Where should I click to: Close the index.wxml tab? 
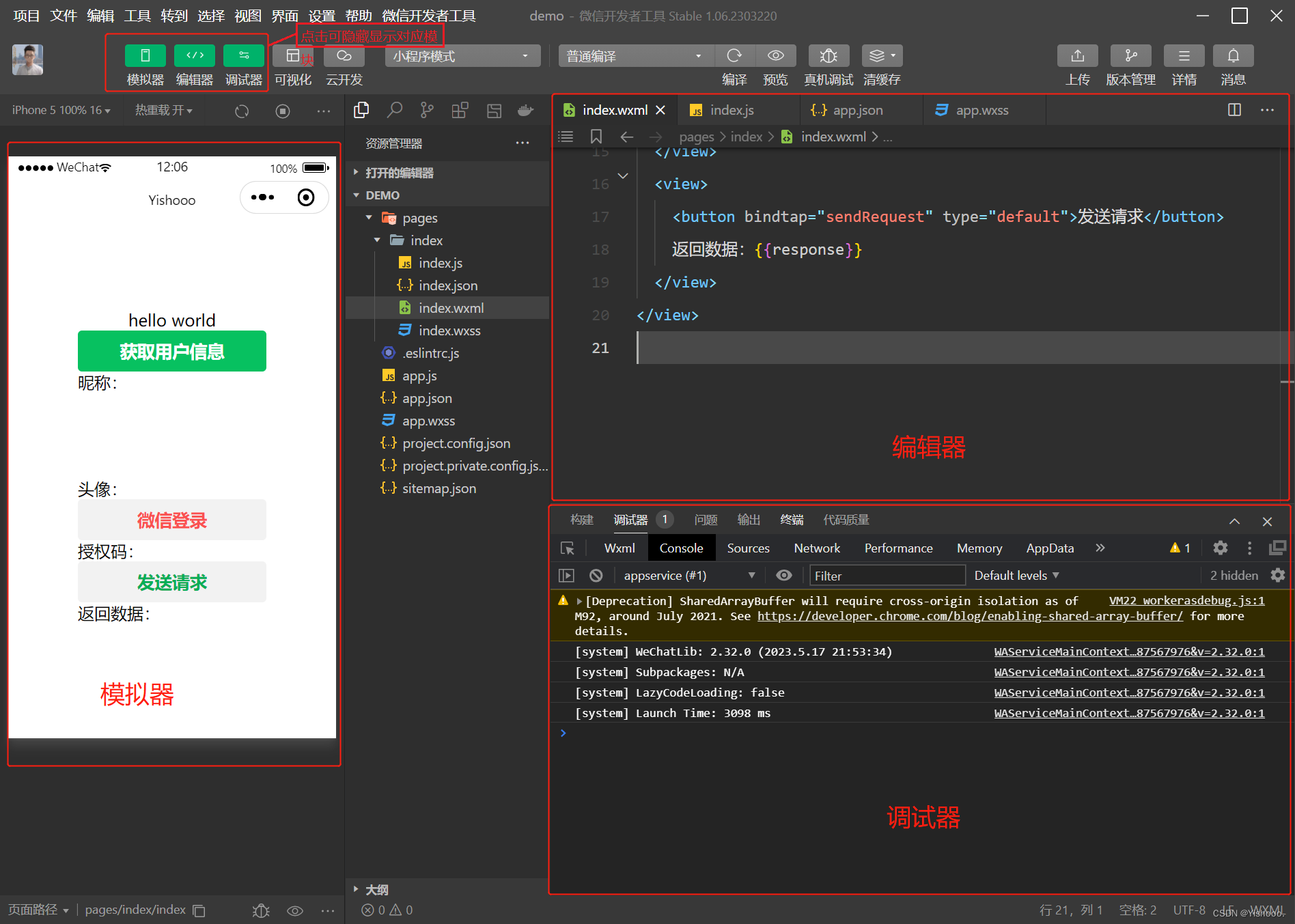tap(660, 110)
